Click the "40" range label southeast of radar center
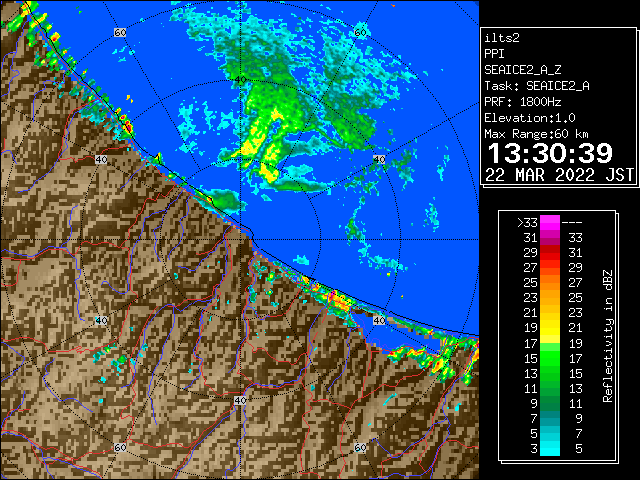The height and width of the screenshot is (480, 640). pos(379,320)
